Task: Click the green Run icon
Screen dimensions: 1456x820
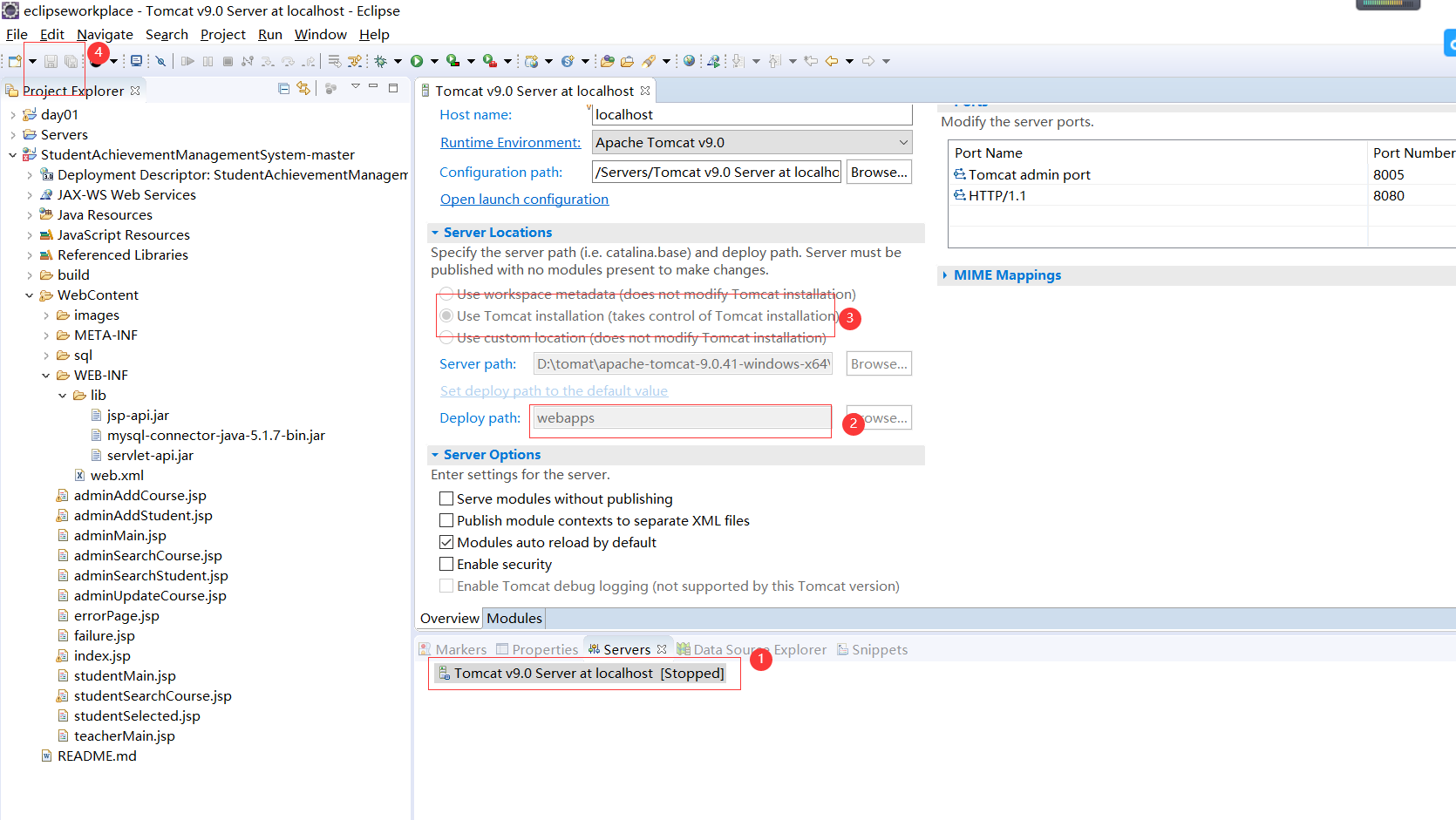Action: pos(417,61)
